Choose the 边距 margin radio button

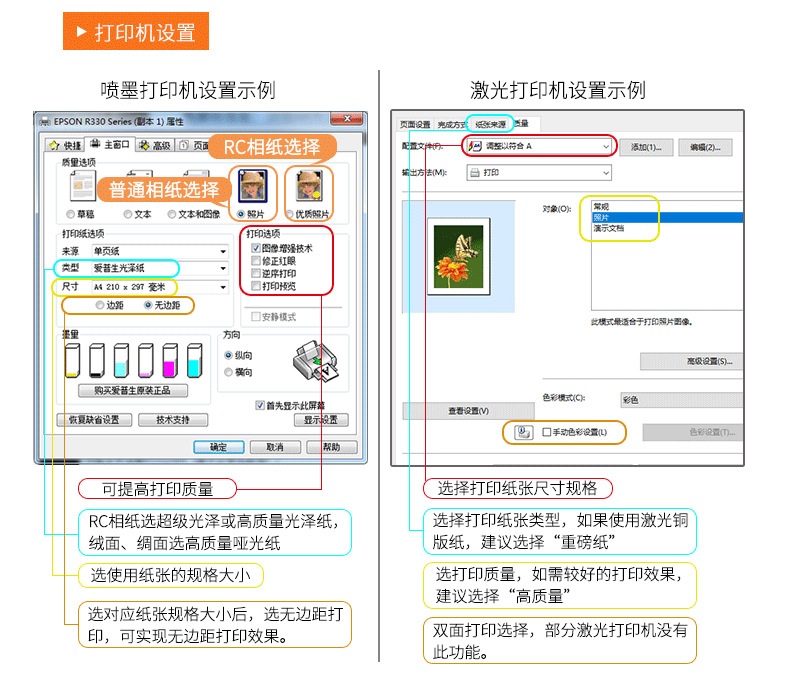[100, 305]
